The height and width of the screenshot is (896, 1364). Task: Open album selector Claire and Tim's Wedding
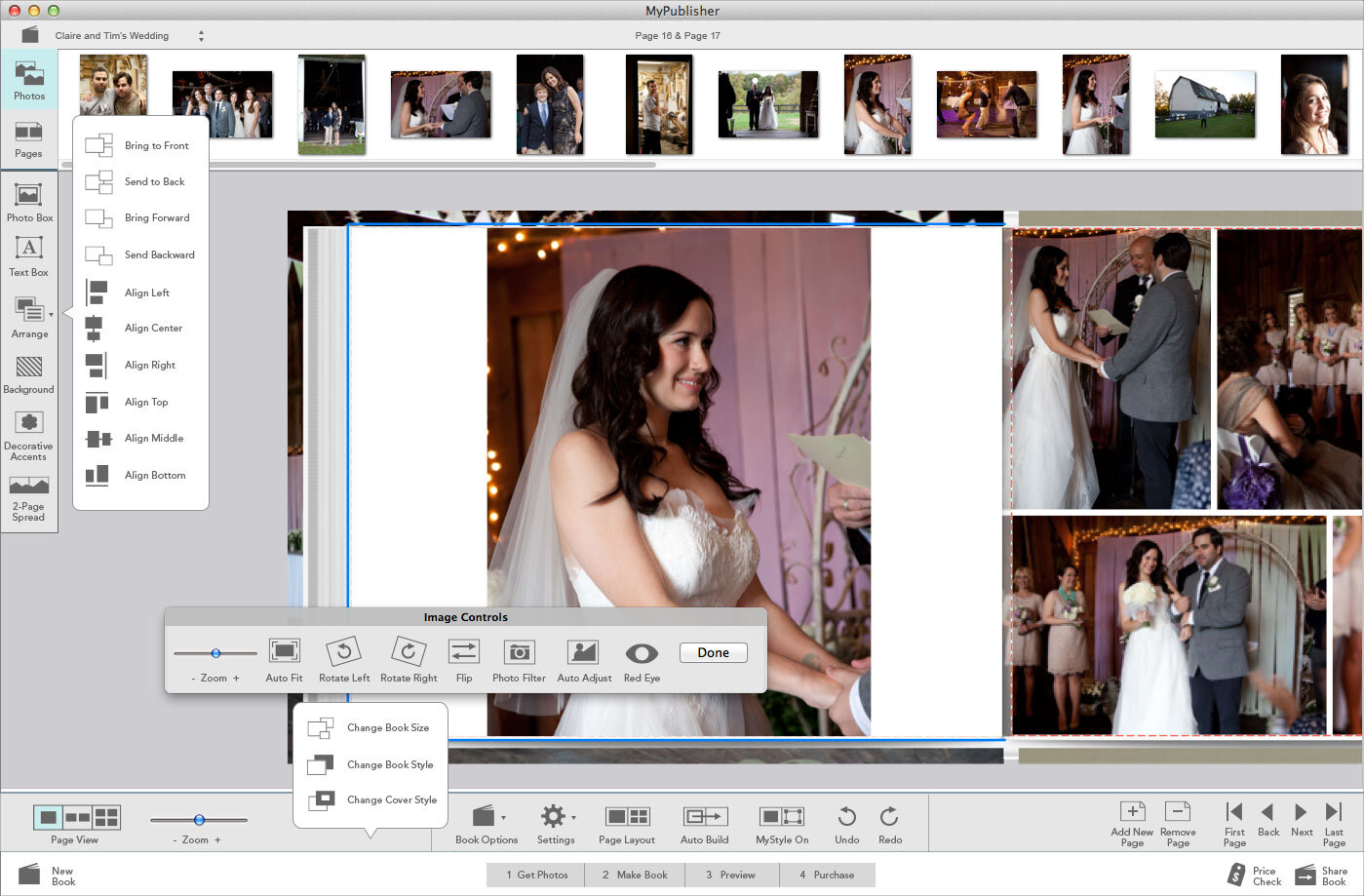pos(129,35)
